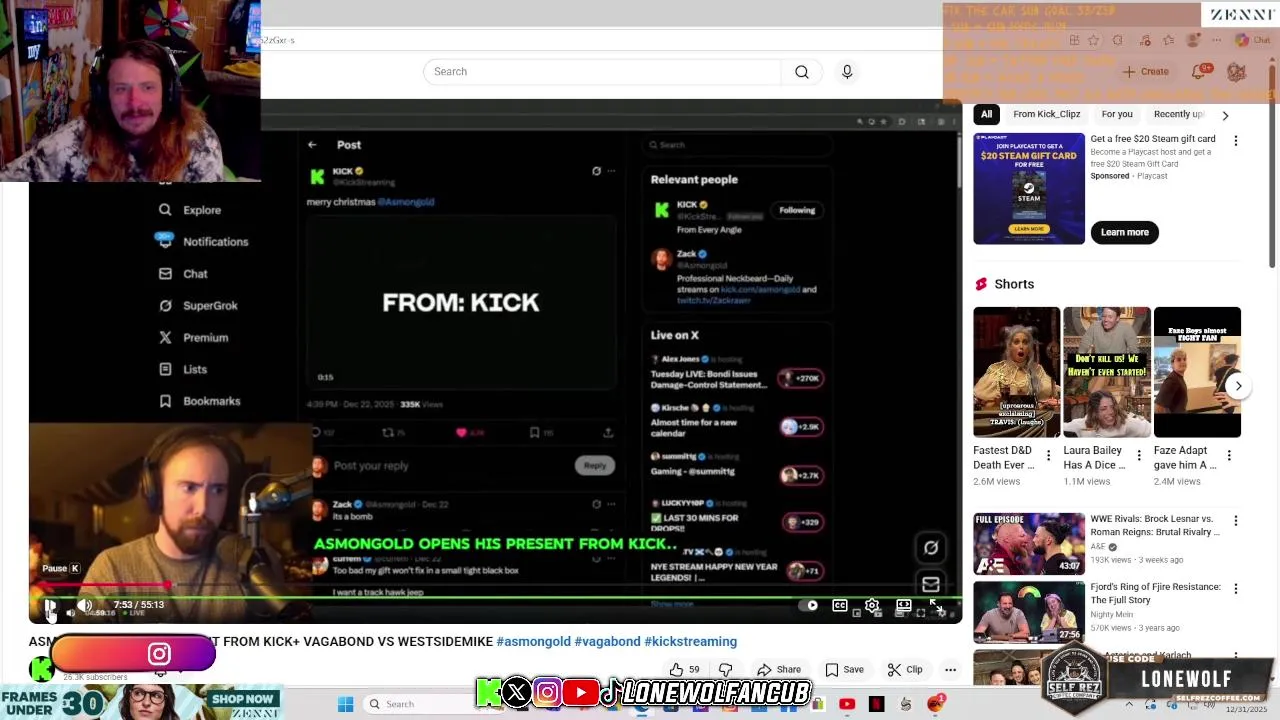Open the Fastest D&D Death Ever short
This screenshot has width=1280, height=720.
click(x=1016, y=372)
